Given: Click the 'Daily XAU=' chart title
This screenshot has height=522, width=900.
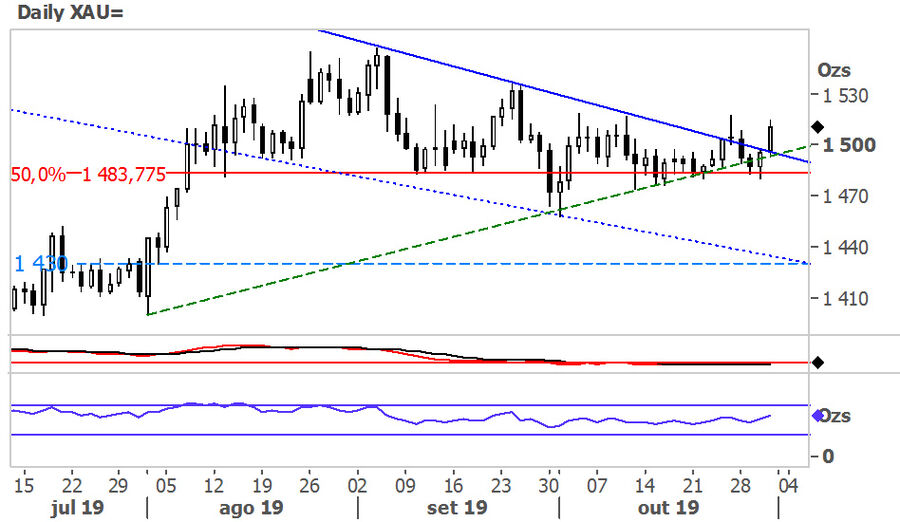Looking at the screenshot, I should tap(71, 11).
